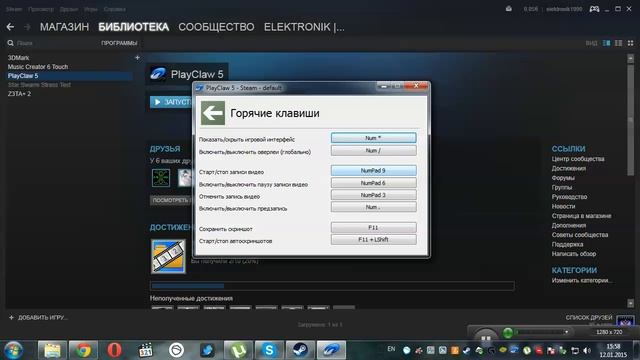Change the NumPad 6 pause hotkey

coord(373,183)
